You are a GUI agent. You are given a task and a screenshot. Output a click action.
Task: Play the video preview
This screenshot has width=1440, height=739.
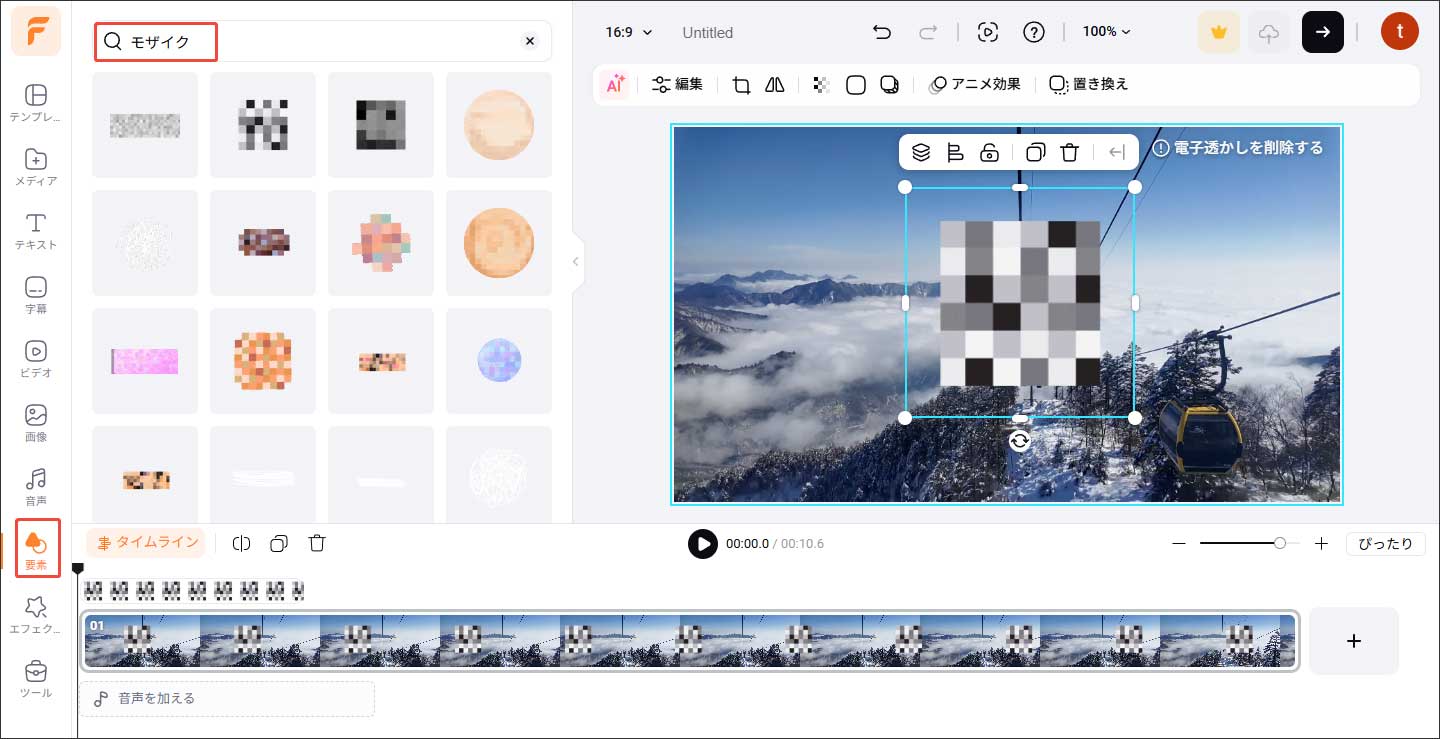(703, 544)
